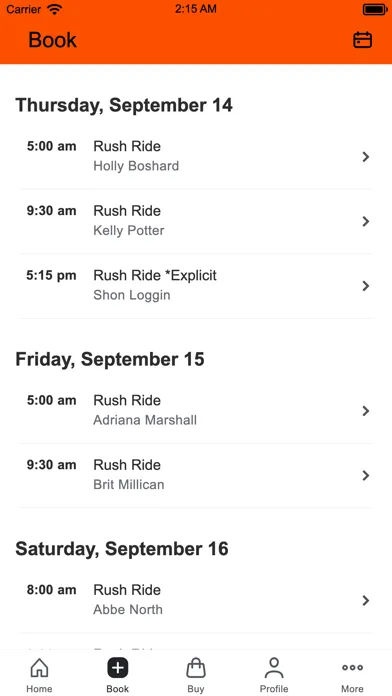Image resolution: width=392 pixels, height=696 pixels.
Task: Select Friday 5:00 am time slot
Action: (x=51, y=400)
